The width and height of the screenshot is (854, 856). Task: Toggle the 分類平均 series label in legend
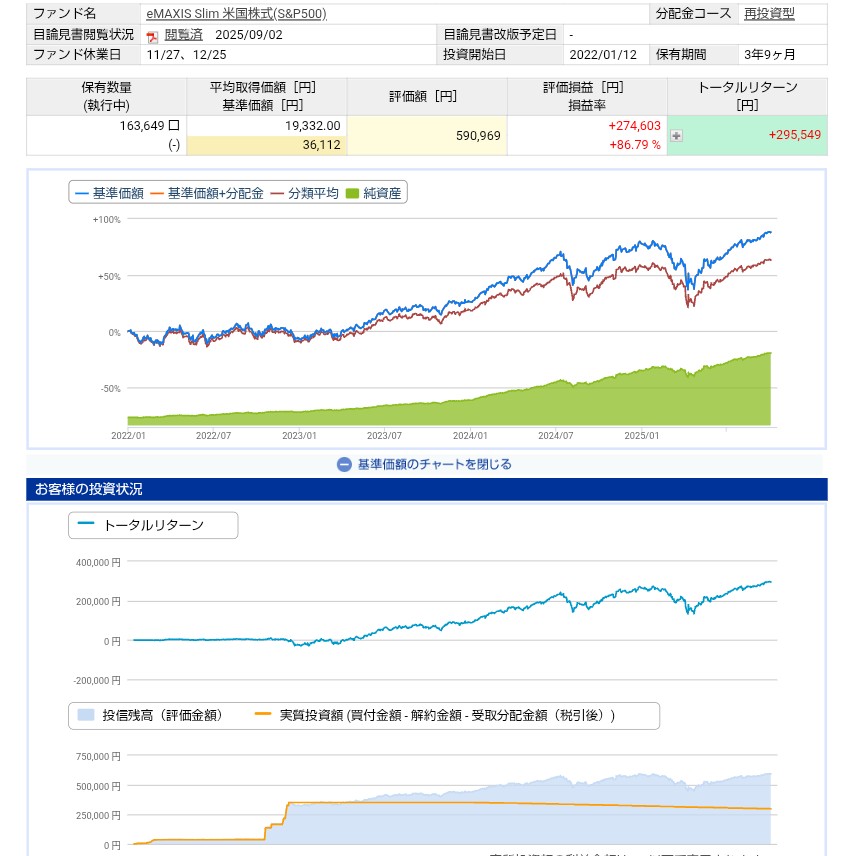(313, 194)
